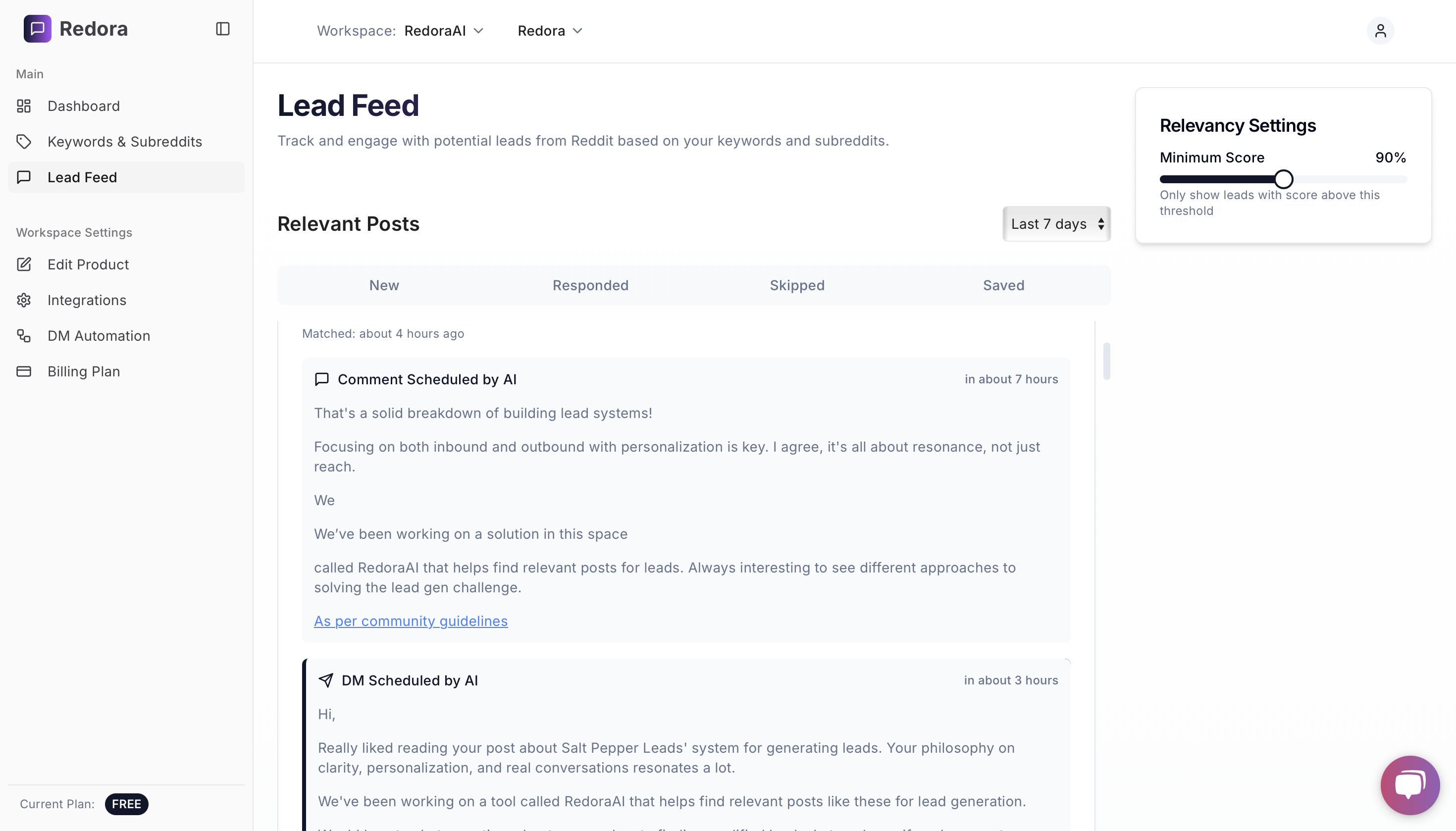
Task: Click the Redora logo icon
Action: [37, 29]
